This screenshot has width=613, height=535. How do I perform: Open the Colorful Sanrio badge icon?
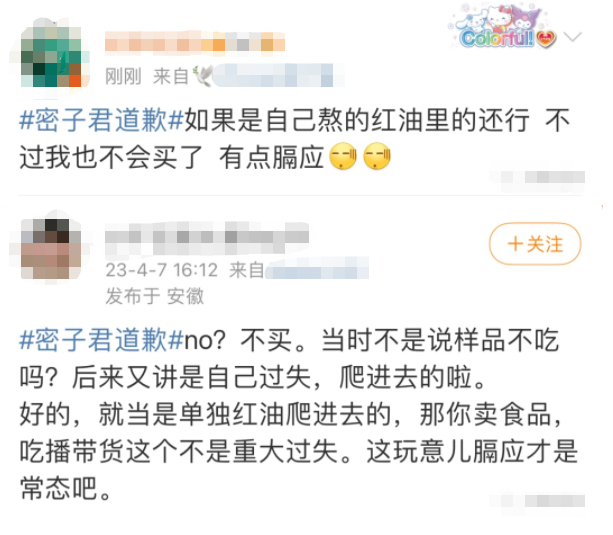pos(502,27)
